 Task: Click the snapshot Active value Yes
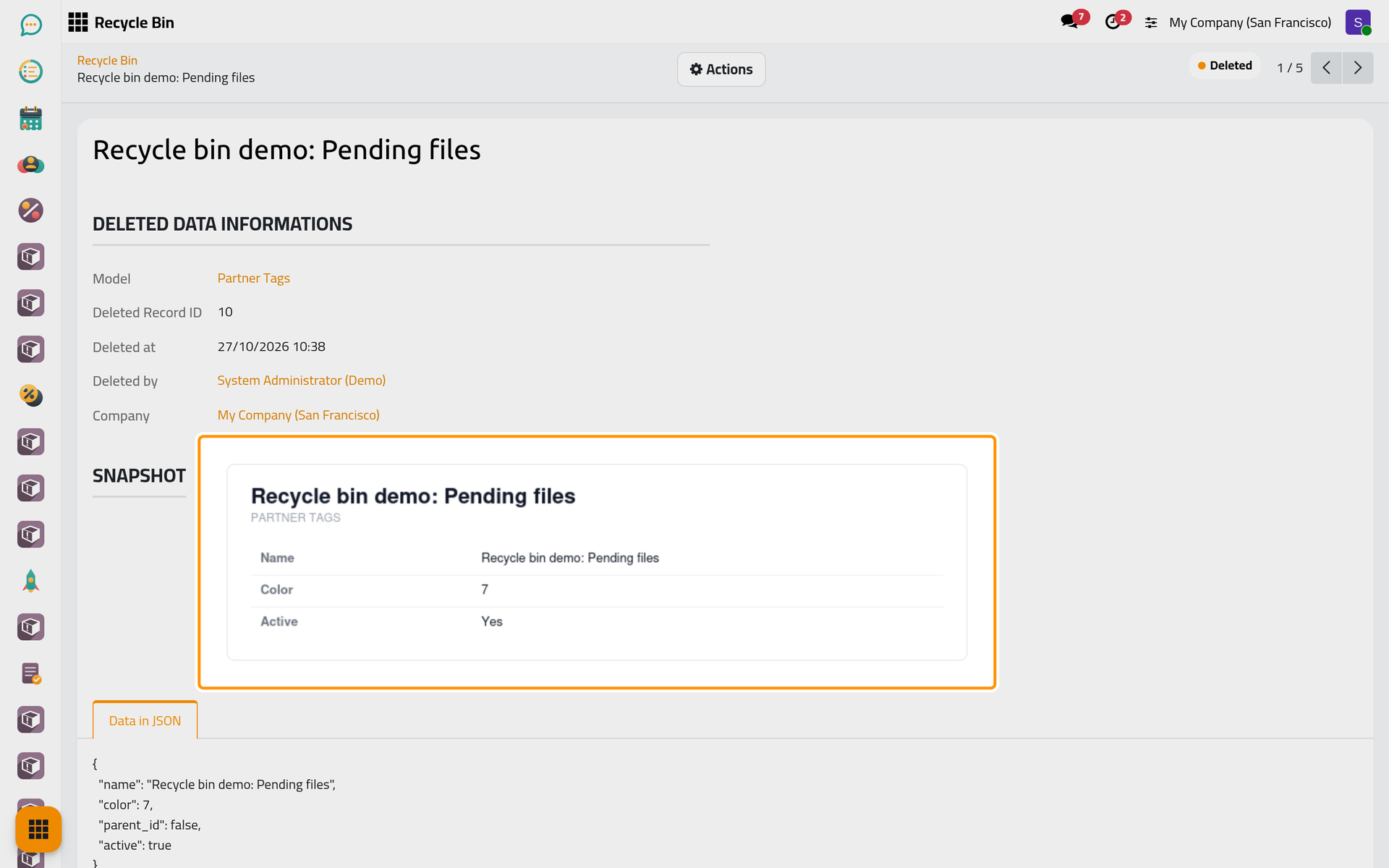492,621
